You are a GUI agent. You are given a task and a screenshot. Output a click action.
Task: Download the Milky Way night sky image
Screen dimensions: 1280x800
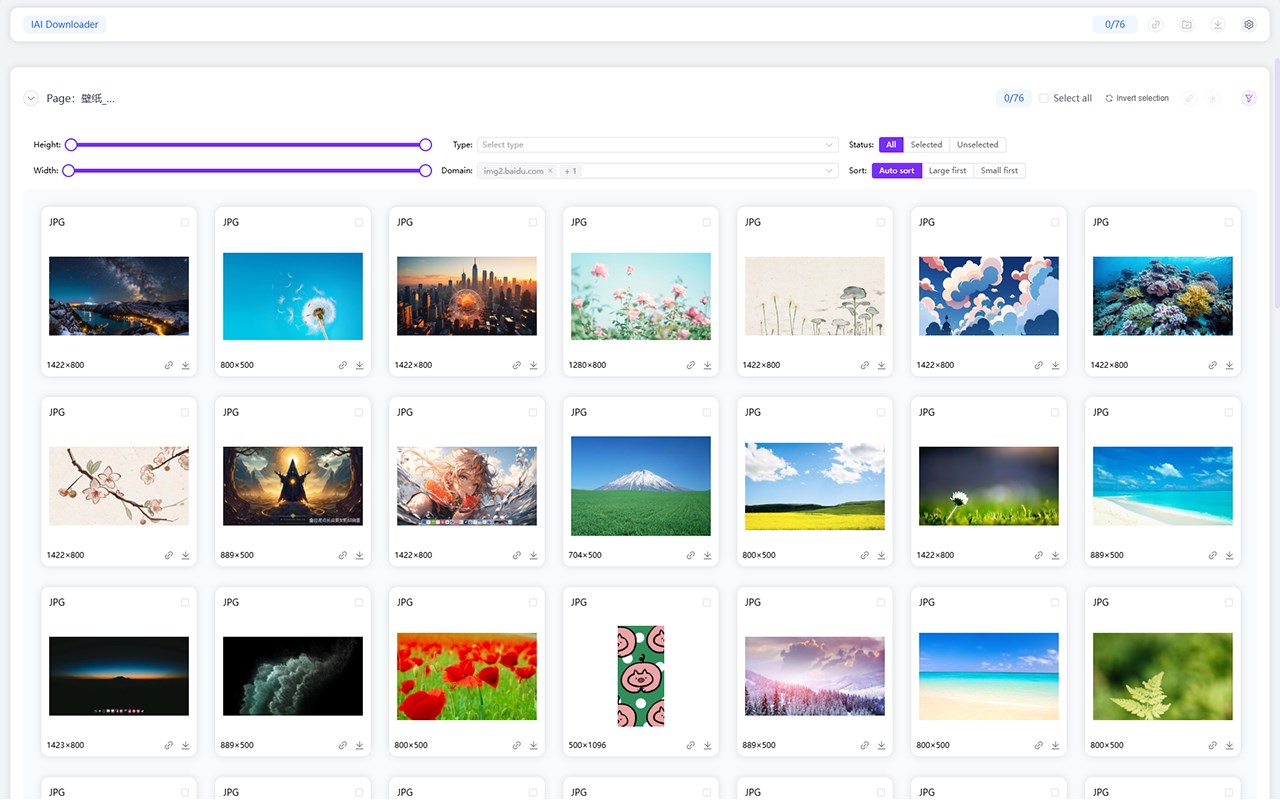(186, 365)
